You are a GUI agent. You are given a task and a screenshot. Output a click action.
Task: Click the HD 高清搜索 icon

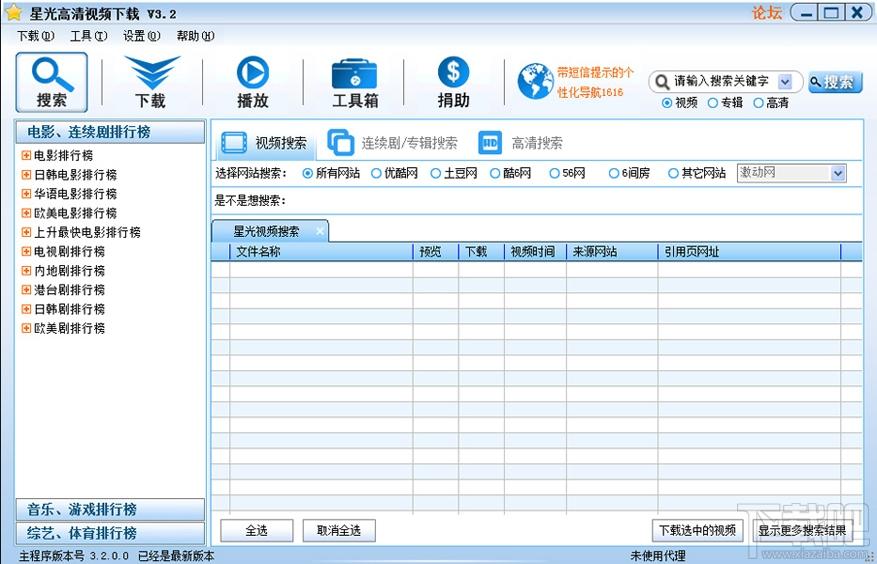[490, 143]
